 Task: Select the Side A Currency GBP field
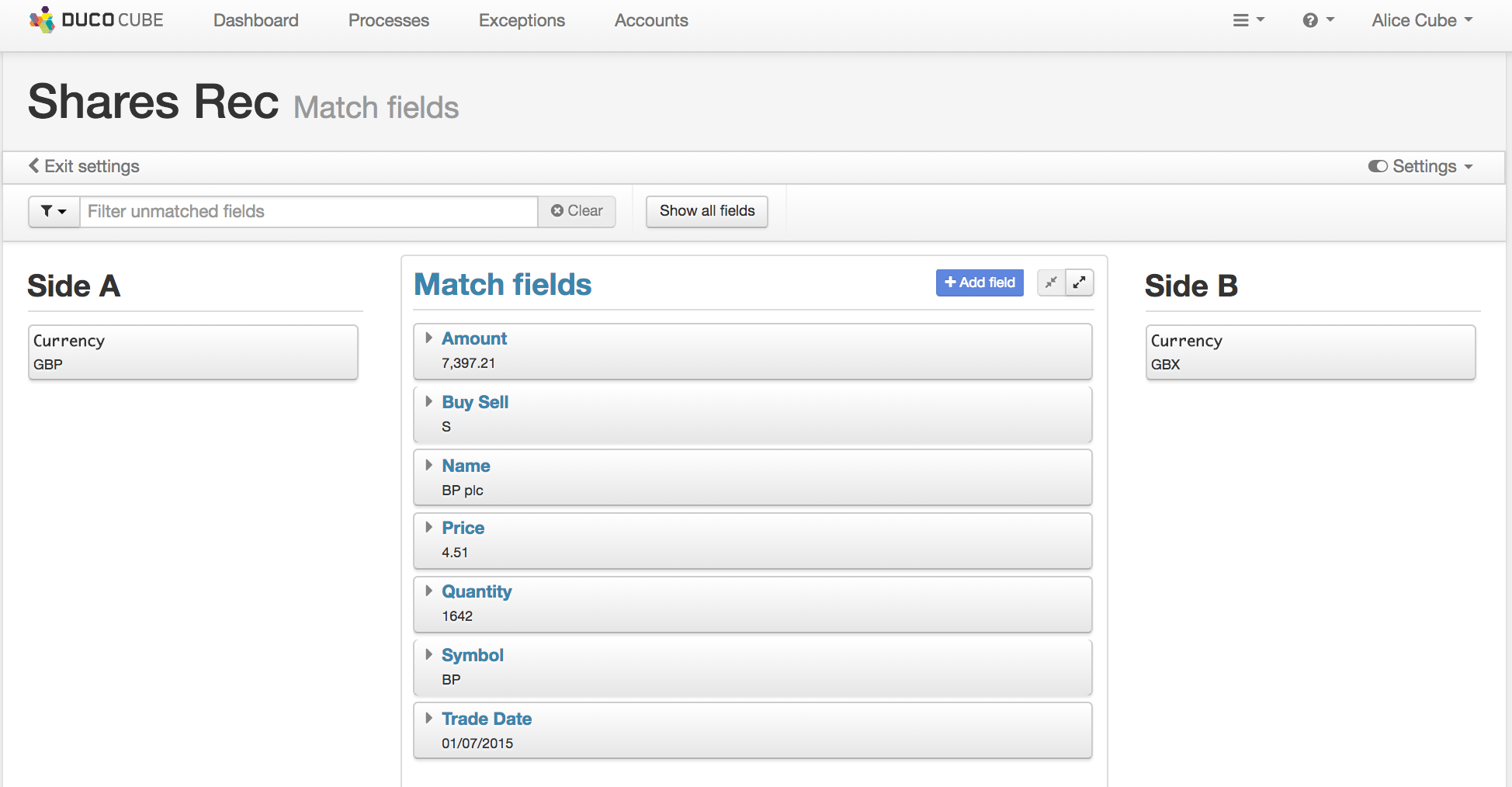pos(192,352)
